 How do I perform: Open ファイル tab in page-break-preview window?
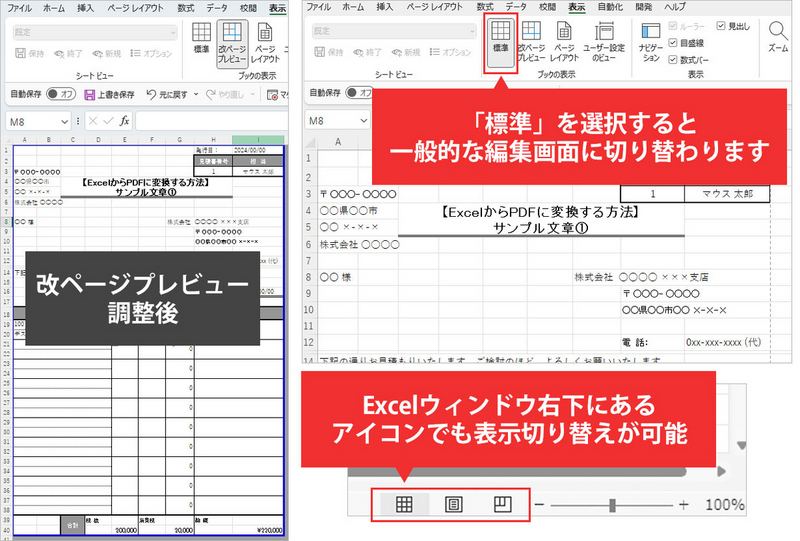point(19,8)
